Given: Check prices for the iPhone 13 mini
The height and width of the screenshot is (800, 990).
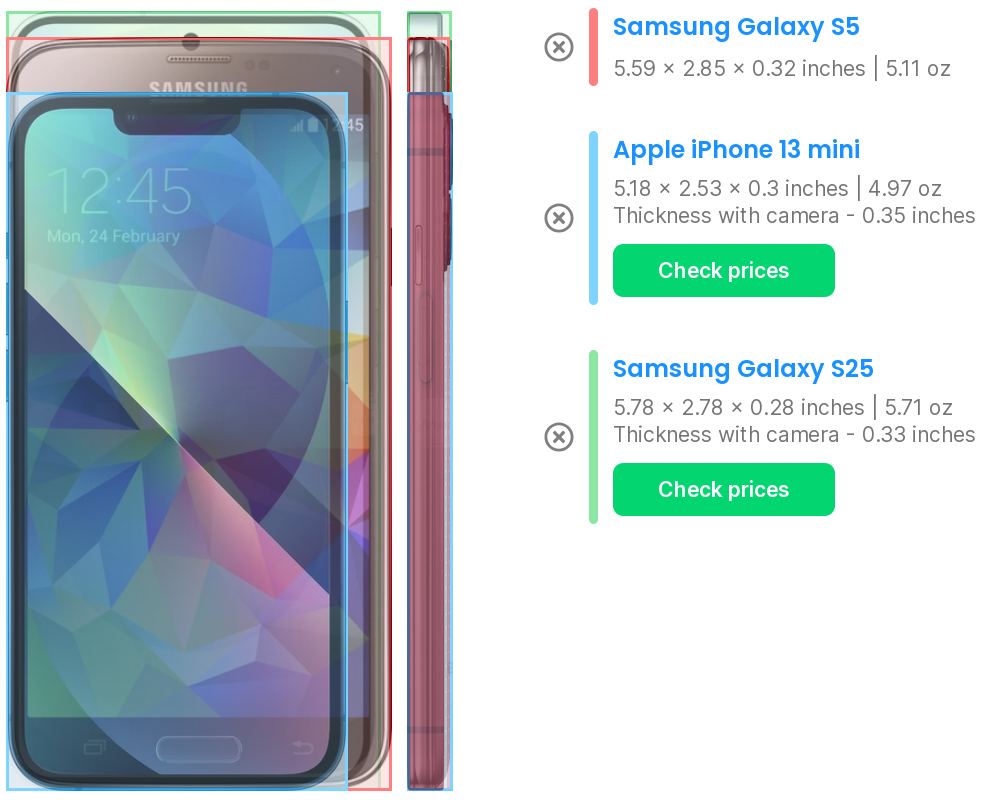Looking at the screenshot, I should click(x=724, y=270).
